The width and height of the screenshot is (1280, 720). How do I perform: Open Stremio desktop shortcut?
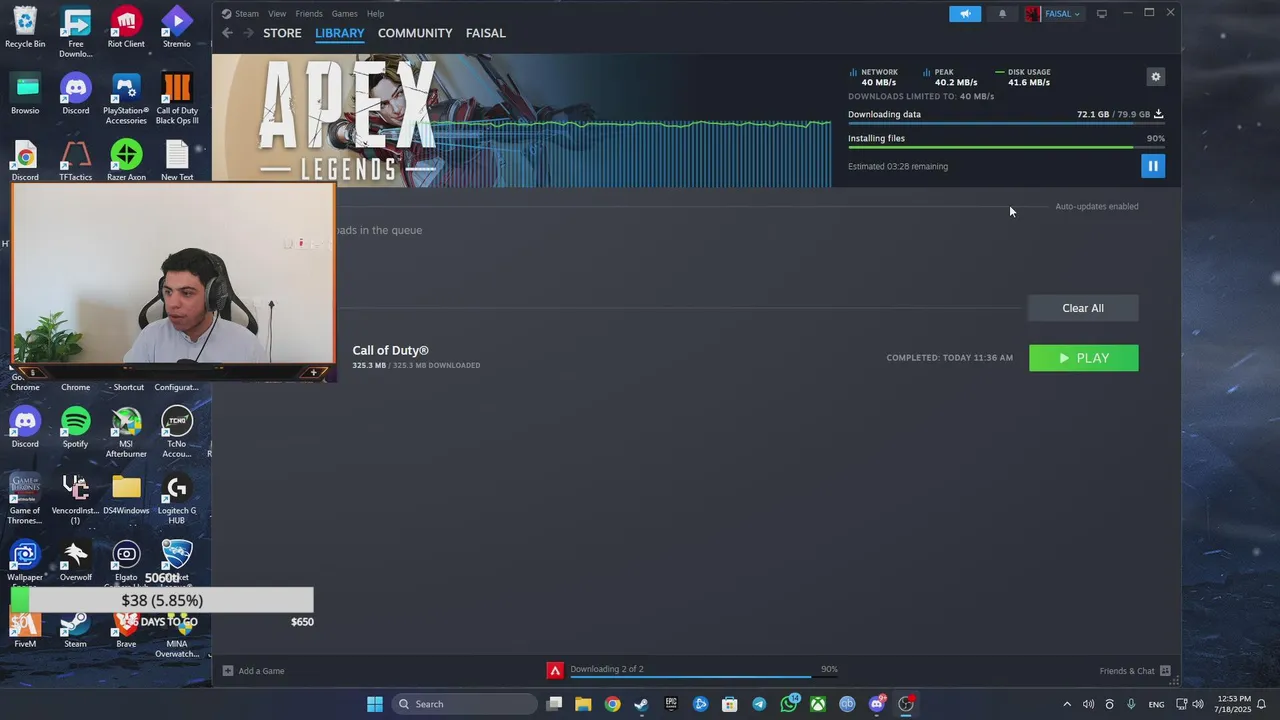pyautogui.click(x=177, y=28)
